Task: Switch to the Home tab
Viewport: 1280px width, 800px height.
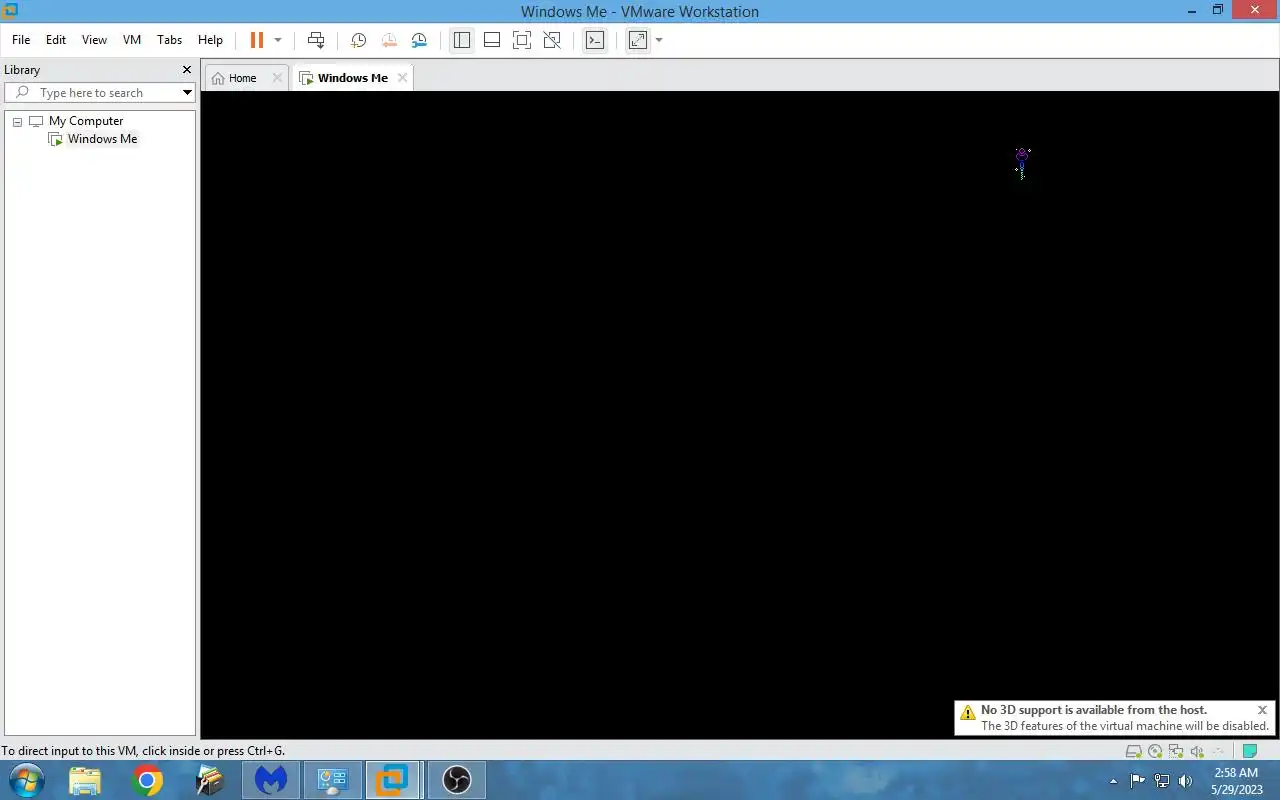Action: [242, 78]
